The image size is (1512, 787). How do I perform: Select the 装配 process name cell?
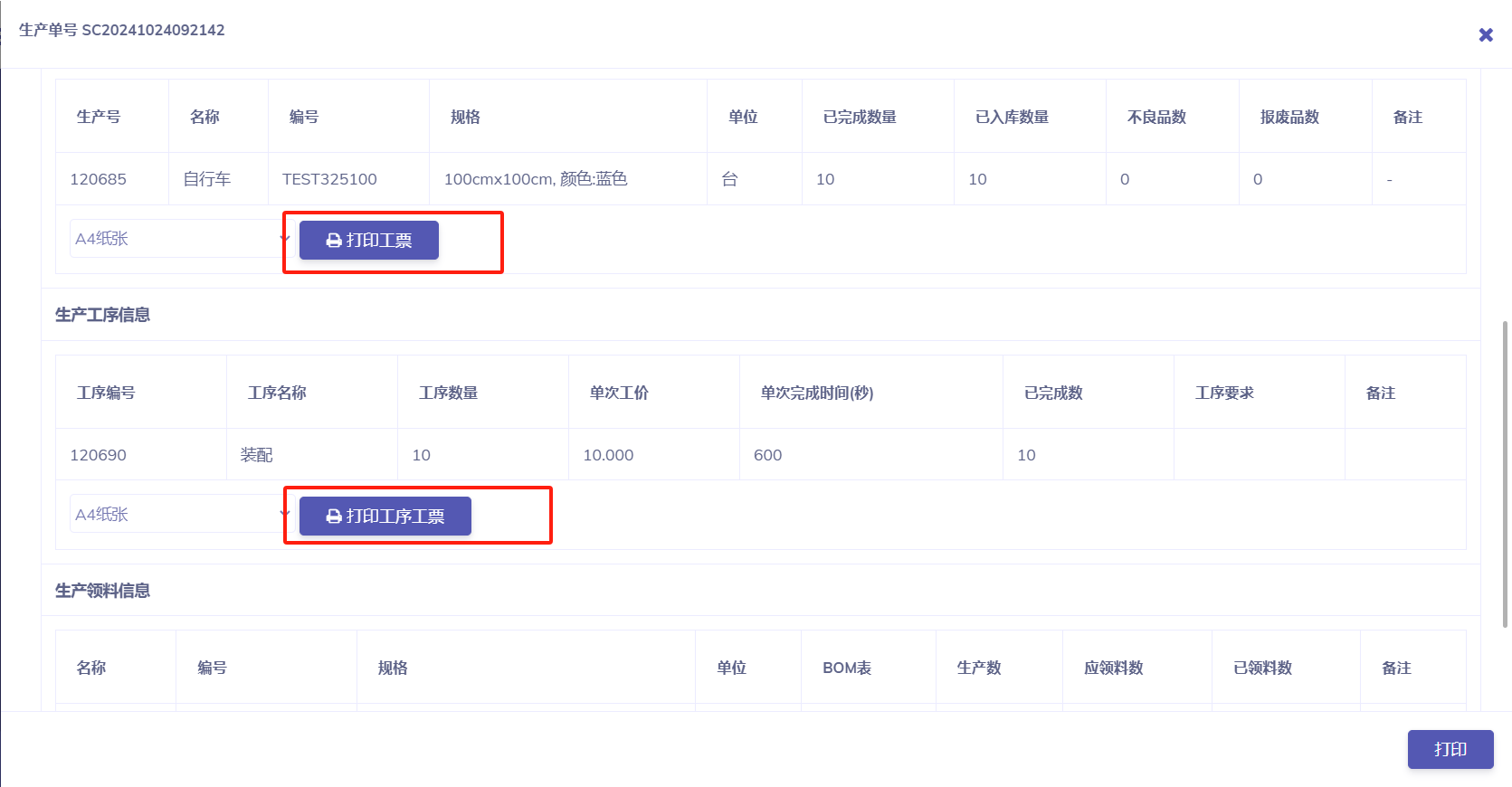click(x=257, y=455)
